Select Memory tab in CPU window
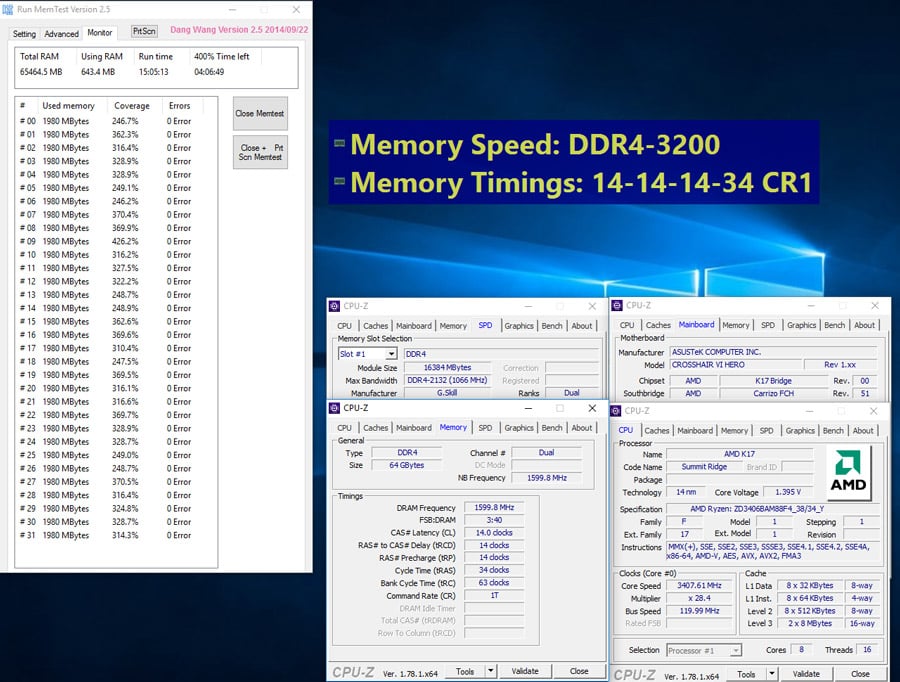Image resolution: width=900 pixels, height=682 pixels. 735,431
